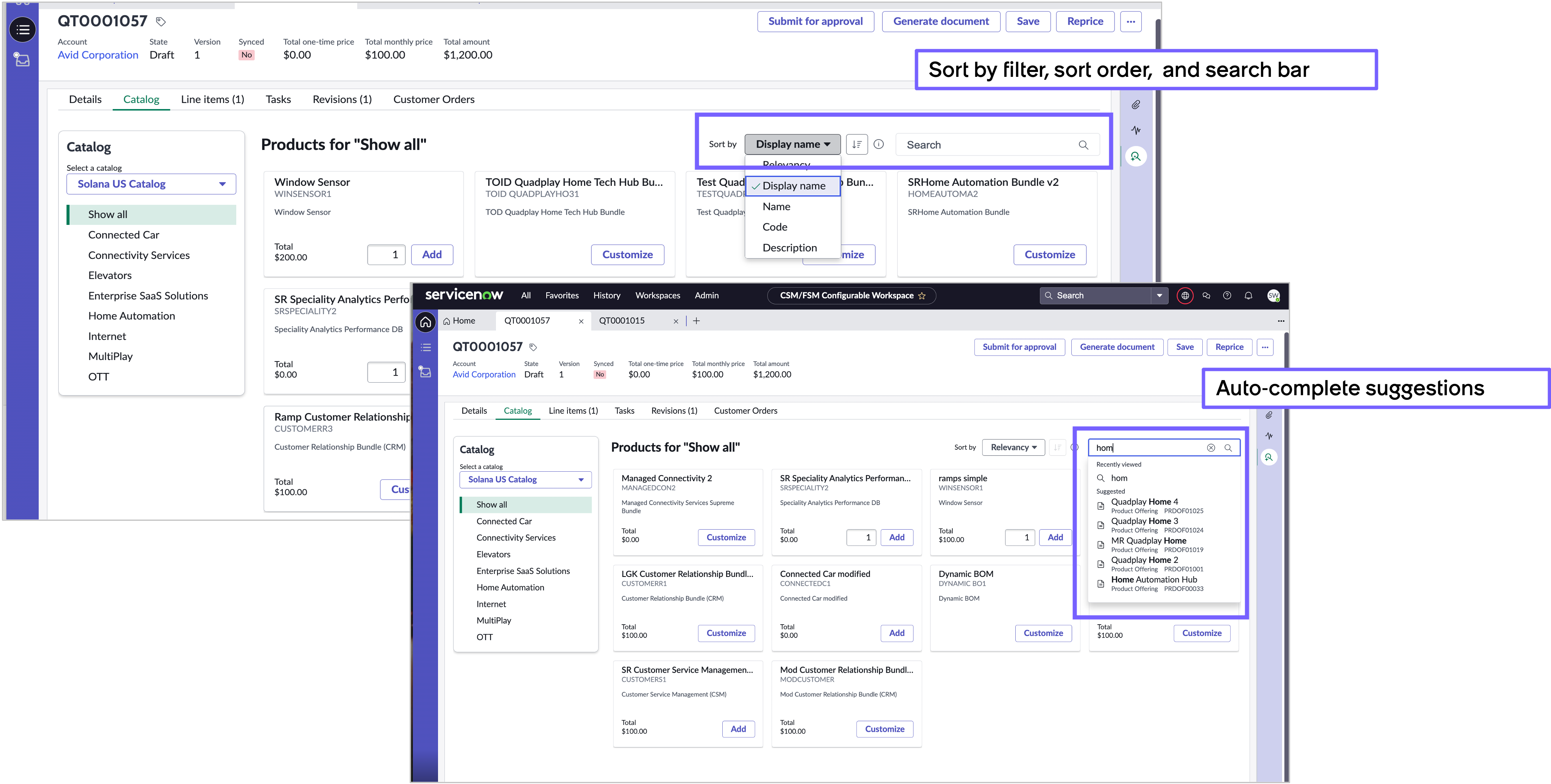Open History menu in ServiceNow header

click(x=606, y=296)
